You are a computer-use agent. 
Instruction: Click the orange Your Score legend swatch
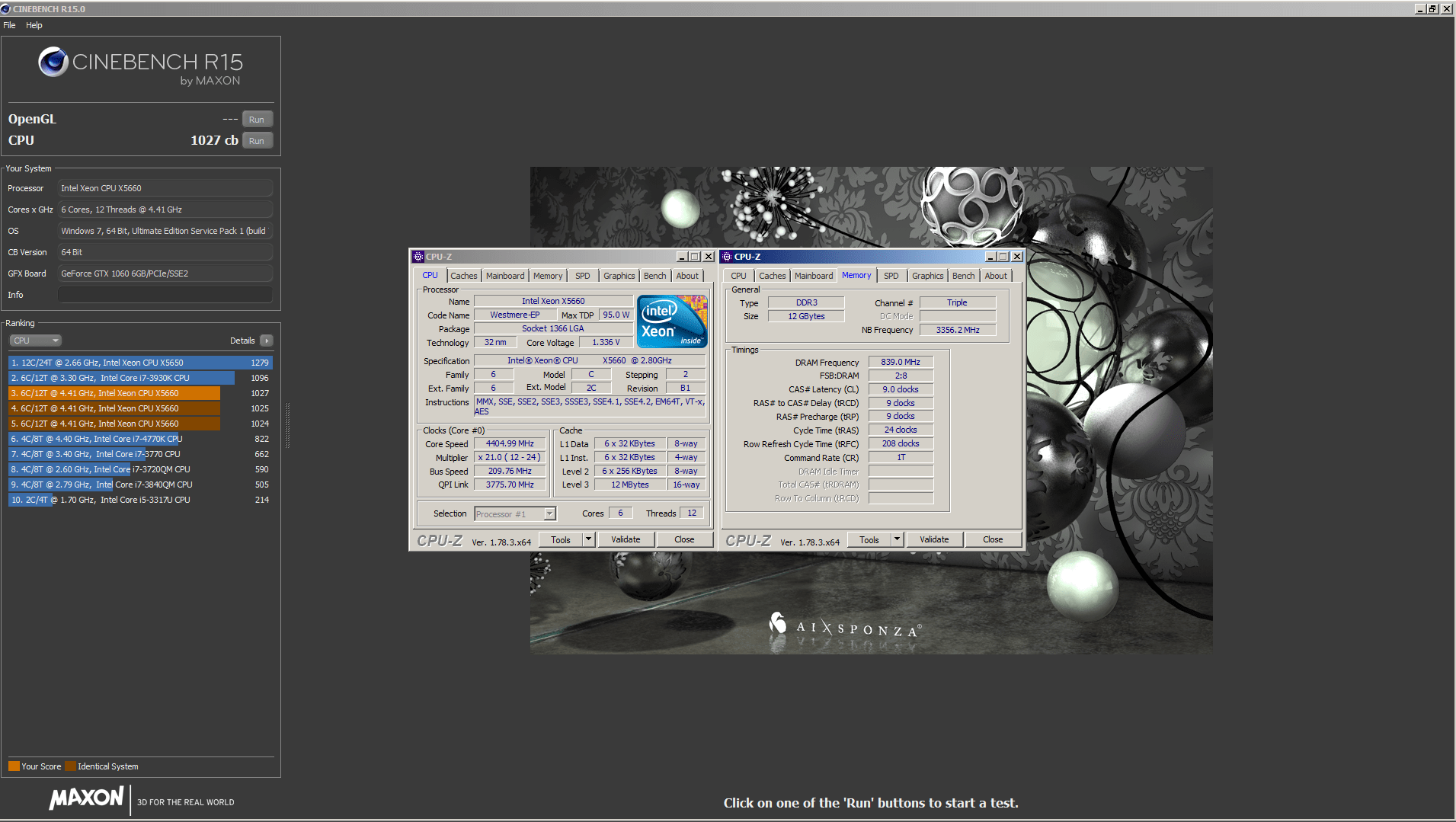click(x=14, y=766)
